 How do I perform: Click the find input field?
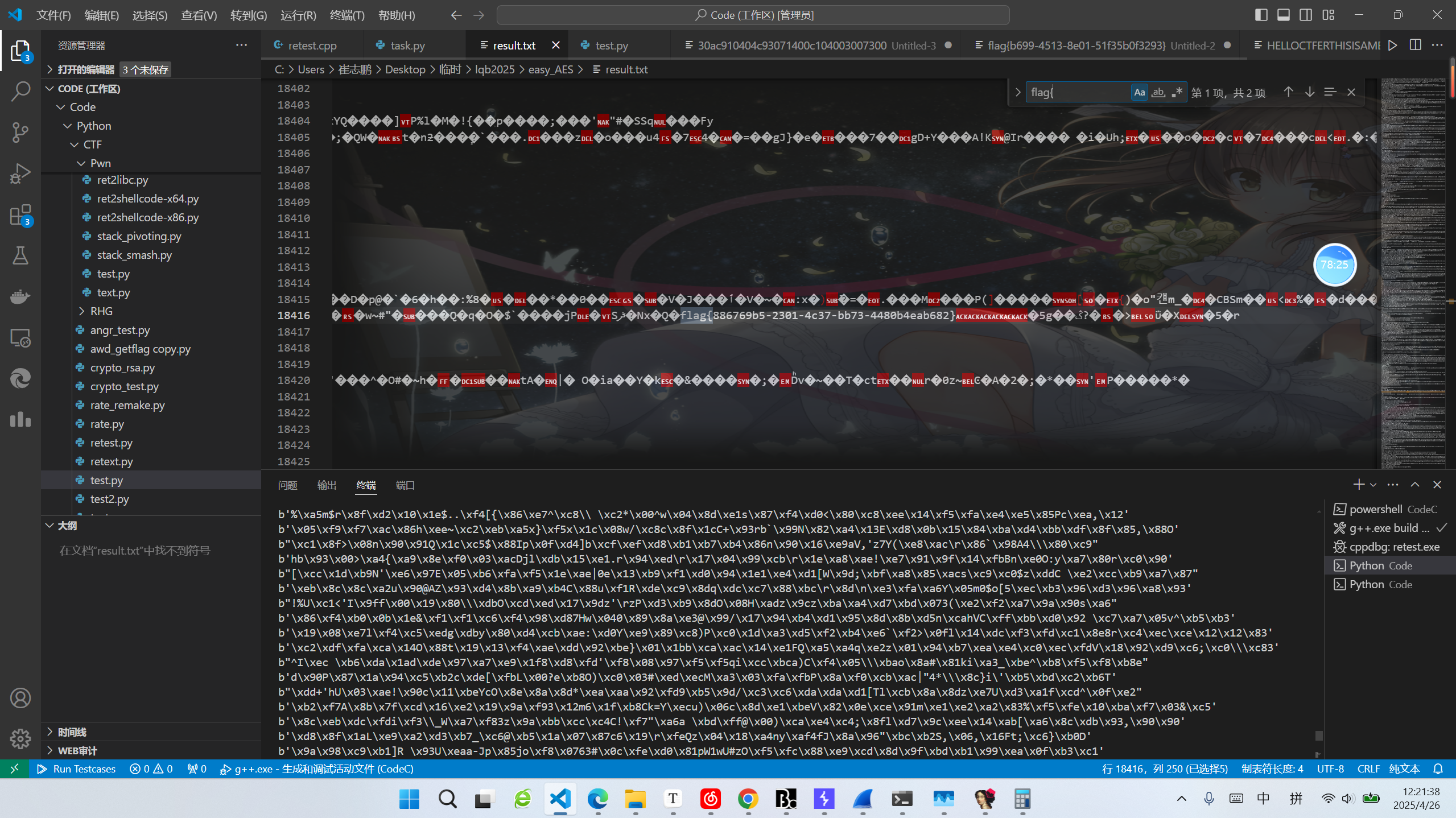coord(1078,92)
